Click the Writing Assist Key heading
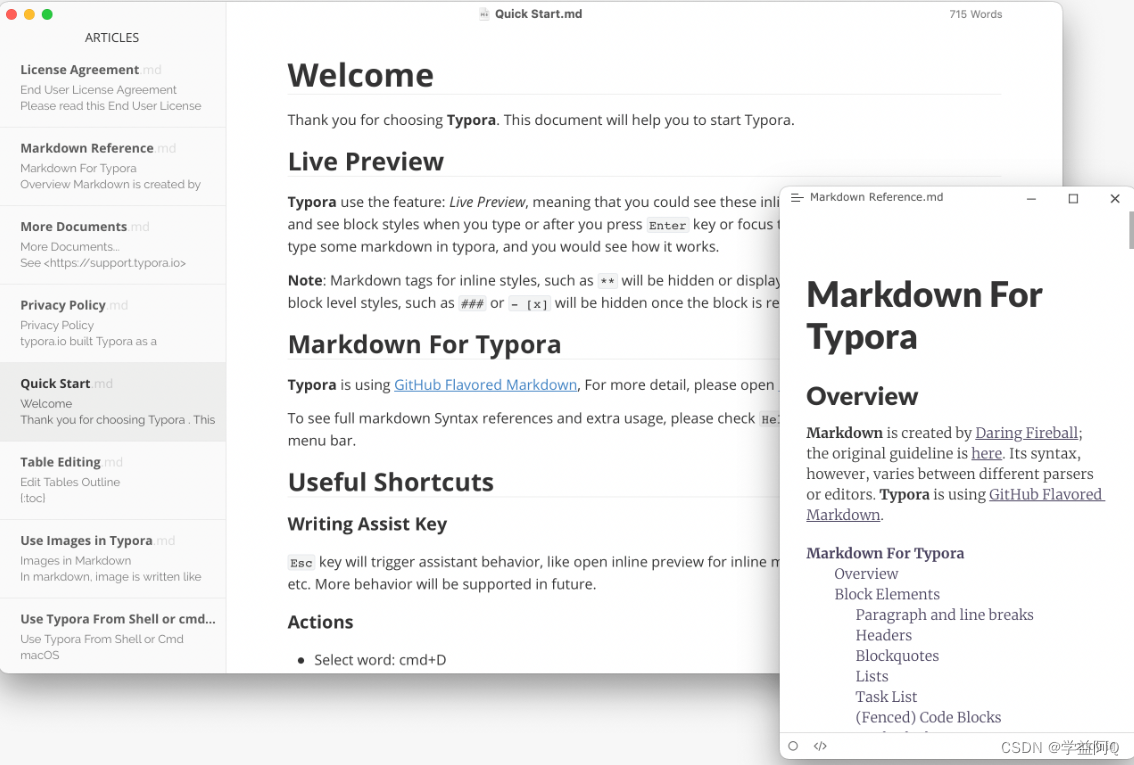Image resolution: width=1134 pixels, height=765 pixels. click(367, 524)
